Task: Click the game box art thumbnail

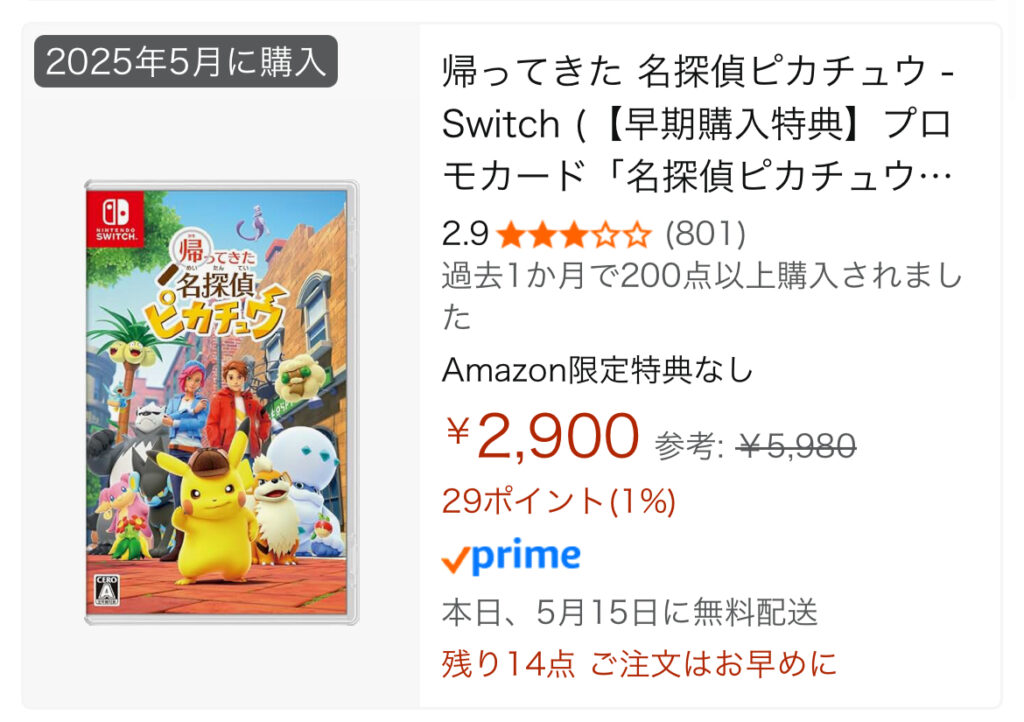Action: 222,402
